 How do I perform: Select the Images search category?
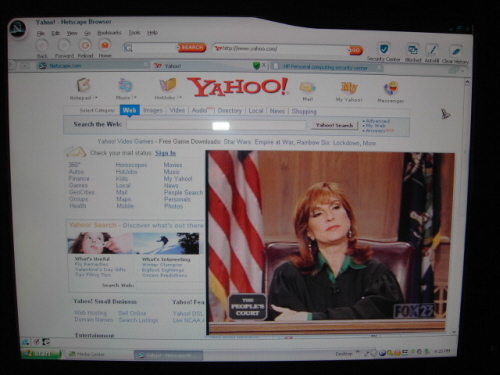[153, 110]
